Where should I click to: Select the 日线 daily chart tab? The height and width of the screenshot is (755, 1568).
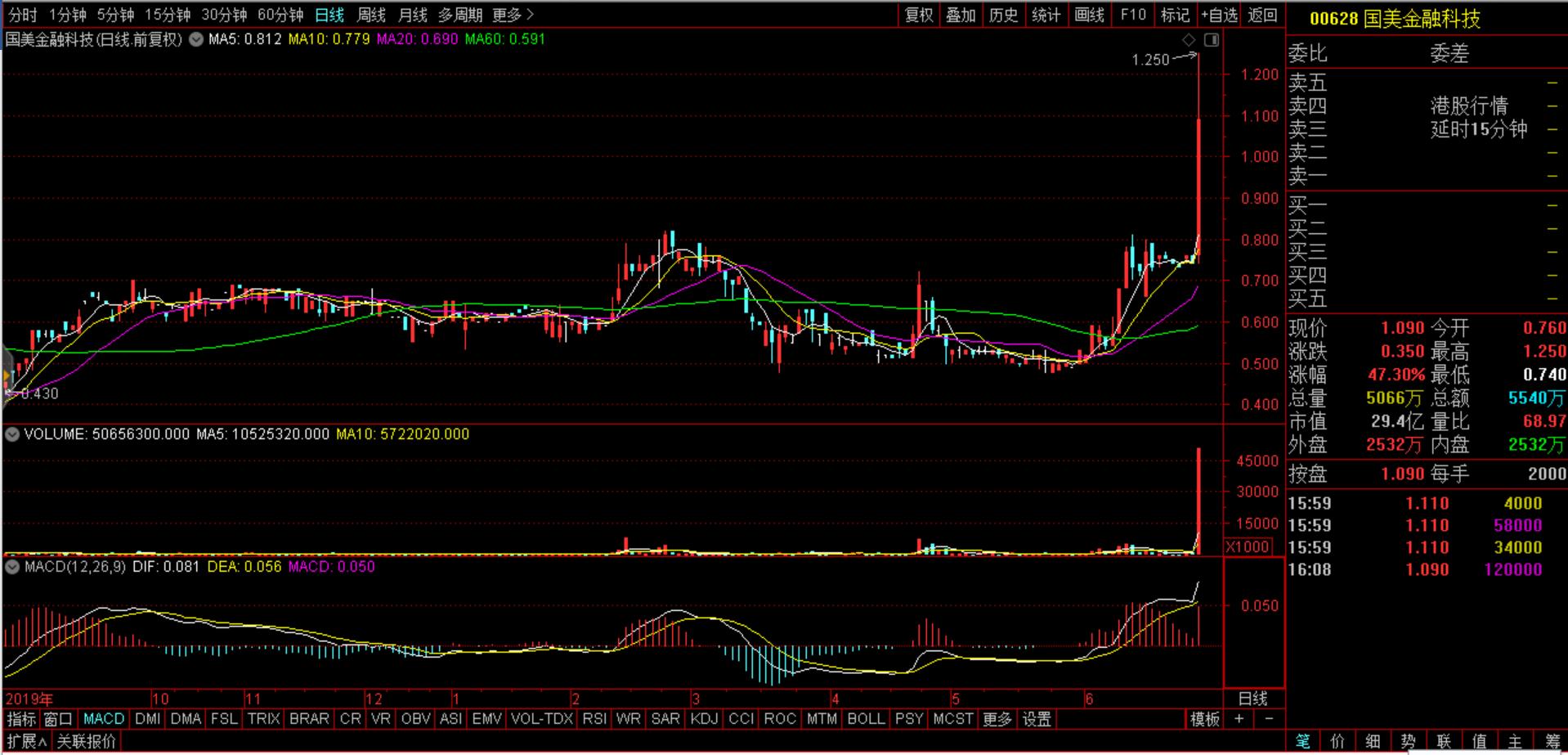[x=329, y=15]
